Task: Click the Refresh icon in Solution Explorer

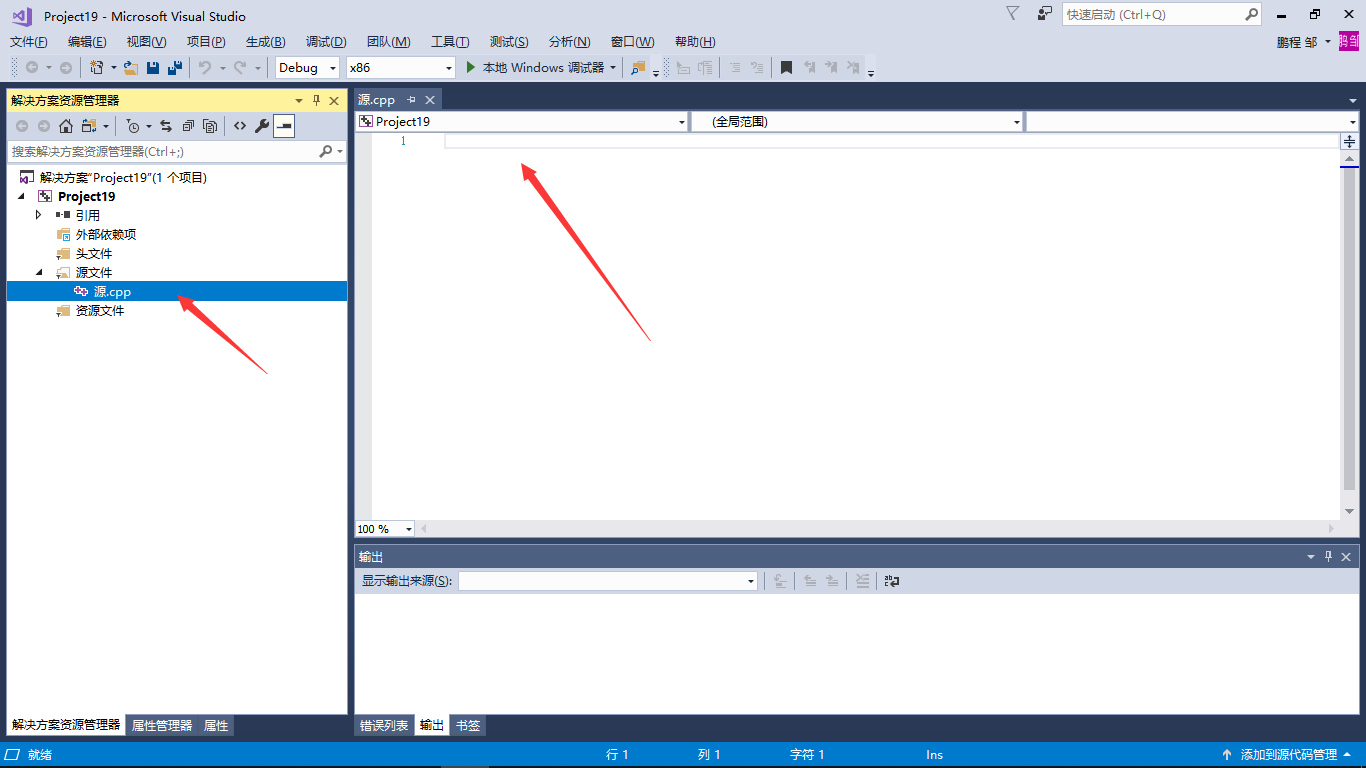Action: (165, 126)
